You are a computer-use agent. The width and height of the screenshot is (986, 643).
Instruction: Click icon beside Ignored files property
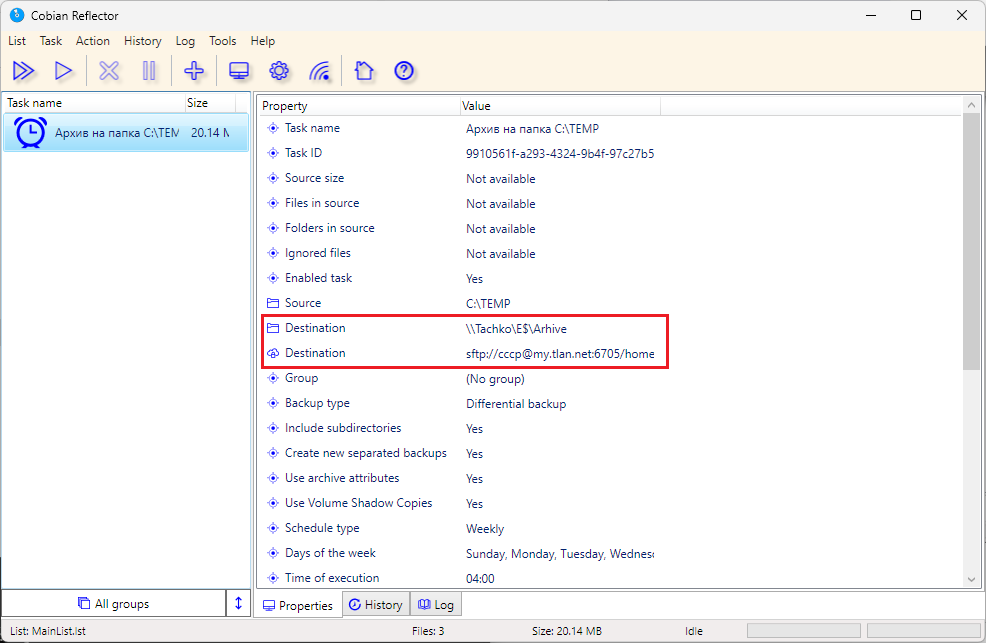(x=273, y=253)
